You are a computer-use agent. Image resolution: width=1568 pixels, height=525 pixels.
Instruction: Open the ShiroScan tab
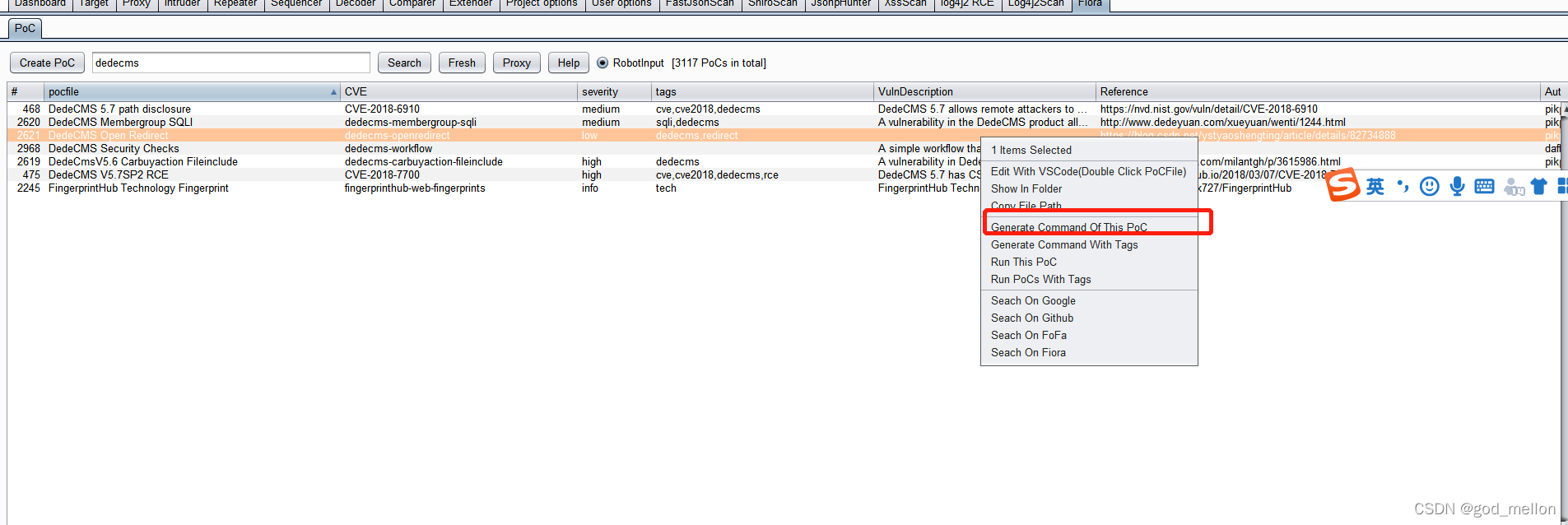(772, 4)
